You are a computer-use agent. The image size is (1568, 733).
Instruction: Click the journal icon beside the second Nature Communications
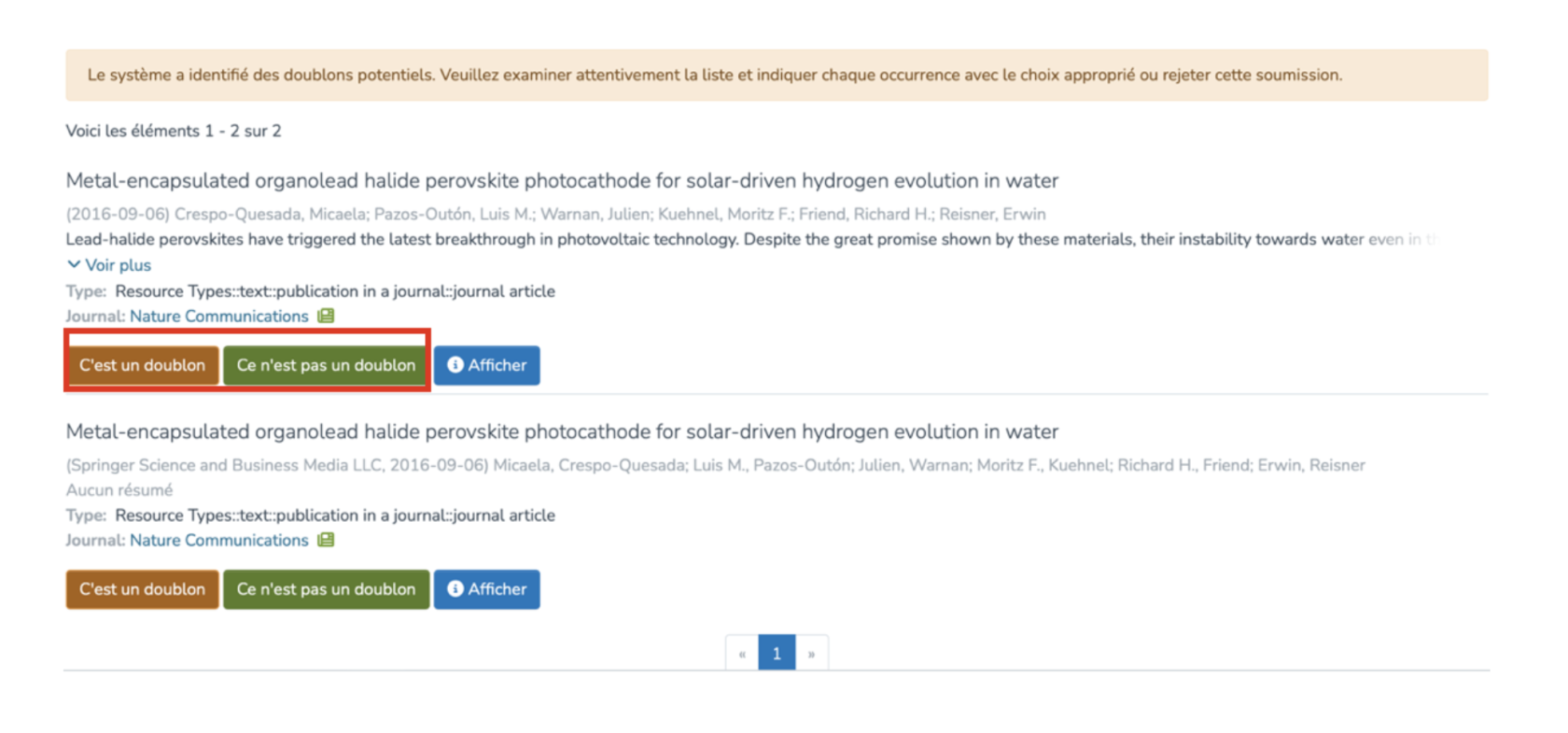pos(326,540)
